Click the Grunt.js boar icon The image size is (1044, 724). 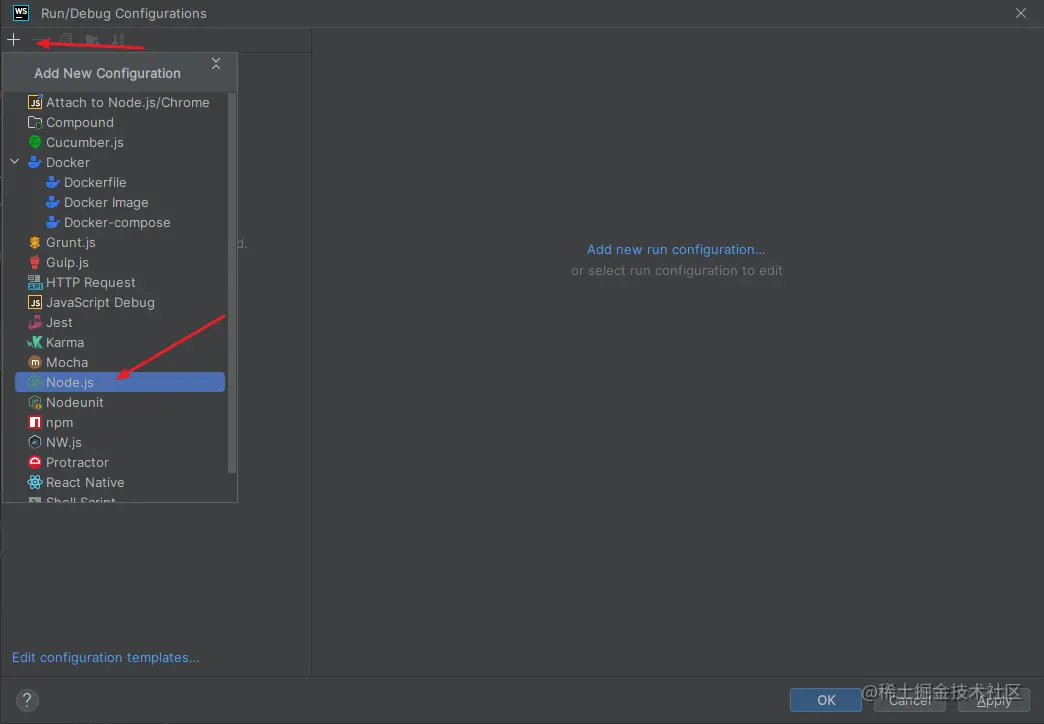point(35,242)
